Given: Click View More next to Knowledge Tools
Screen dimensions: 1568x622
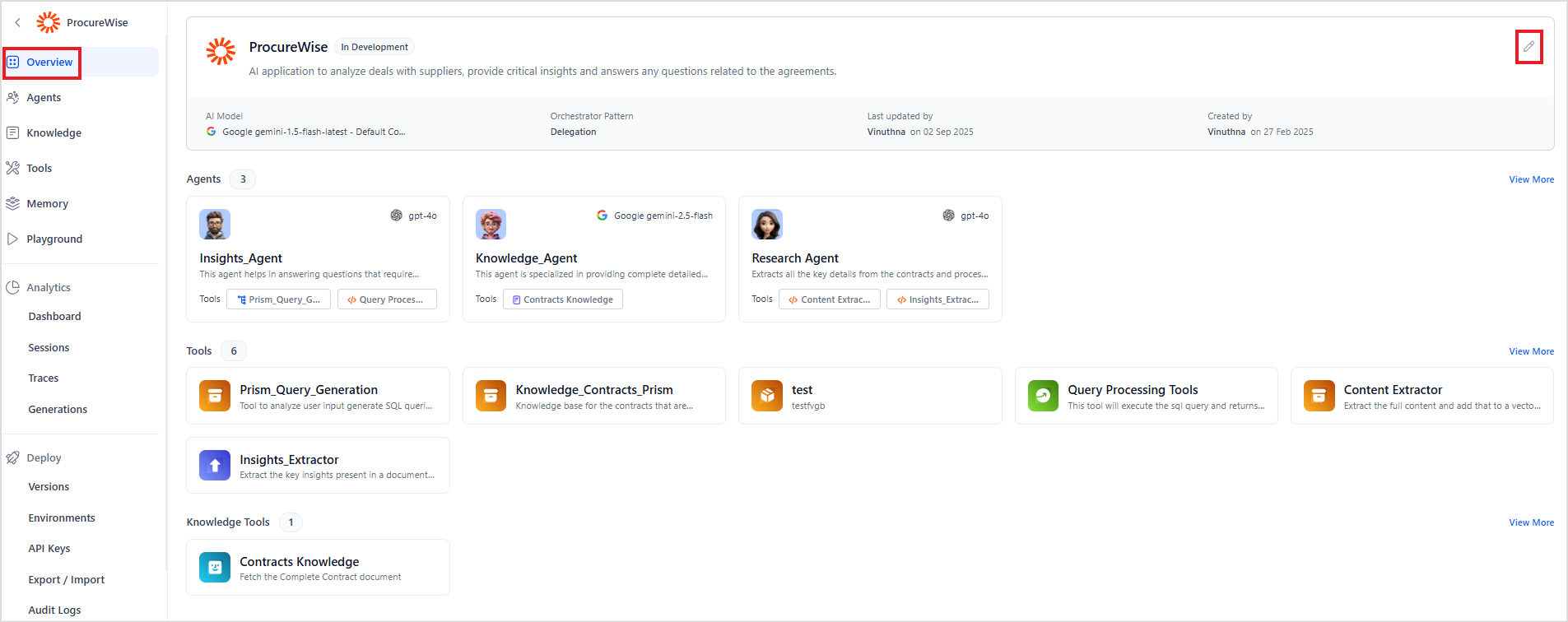Looking at the screenshot, I should [1531, 522].
